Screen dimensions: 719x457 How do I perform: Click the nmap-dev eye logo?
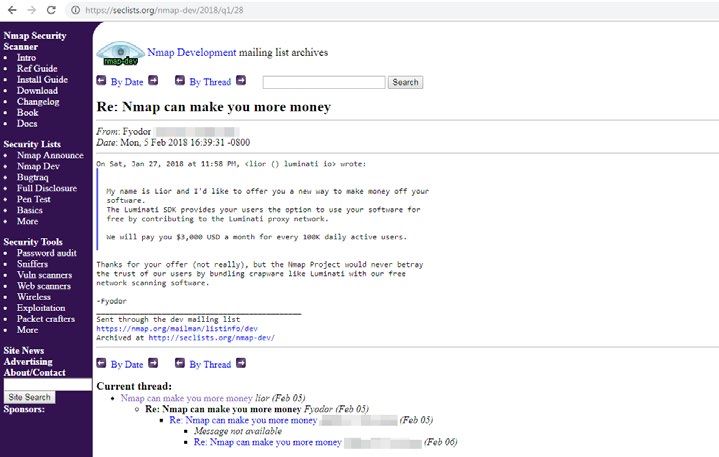click(x=120, y=53)
